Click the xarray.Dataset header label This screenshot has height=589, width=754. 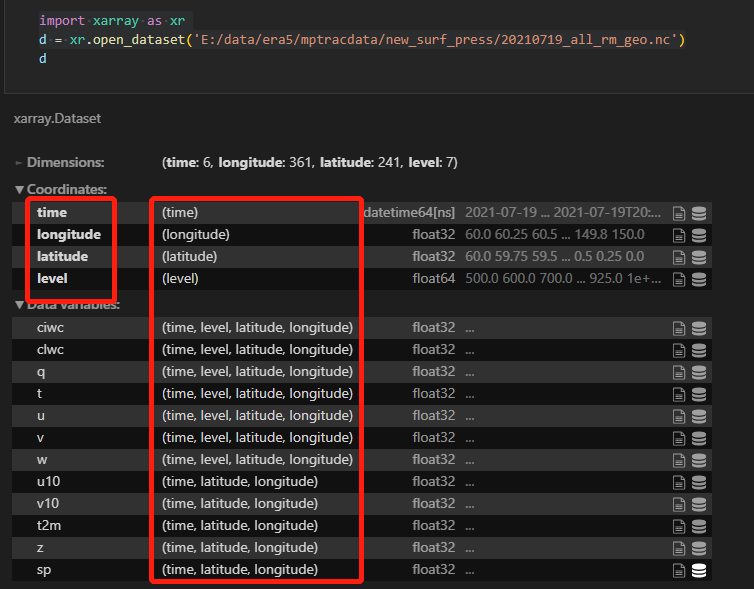pyautogui.click(x=57, y=118)
